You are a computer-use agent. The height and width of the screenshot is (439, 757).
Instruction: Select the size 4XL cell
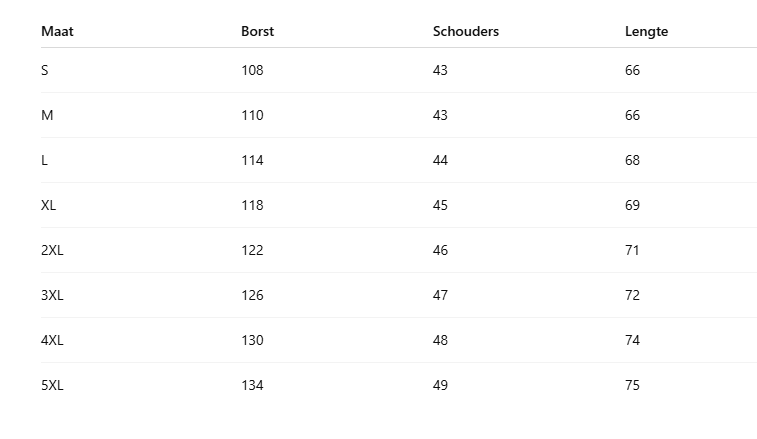click(x=52, y=340)
